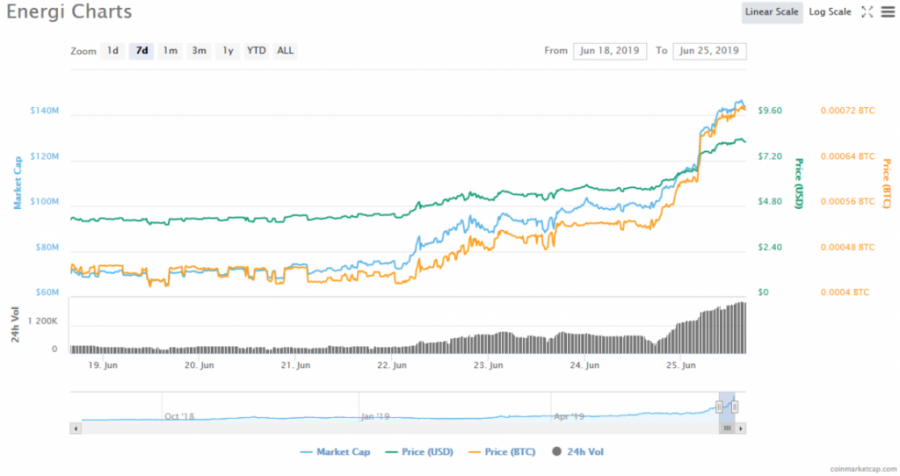The height and width of the screenshot is (476, 900).
Task: Edit the From date field
Action: 610,51
